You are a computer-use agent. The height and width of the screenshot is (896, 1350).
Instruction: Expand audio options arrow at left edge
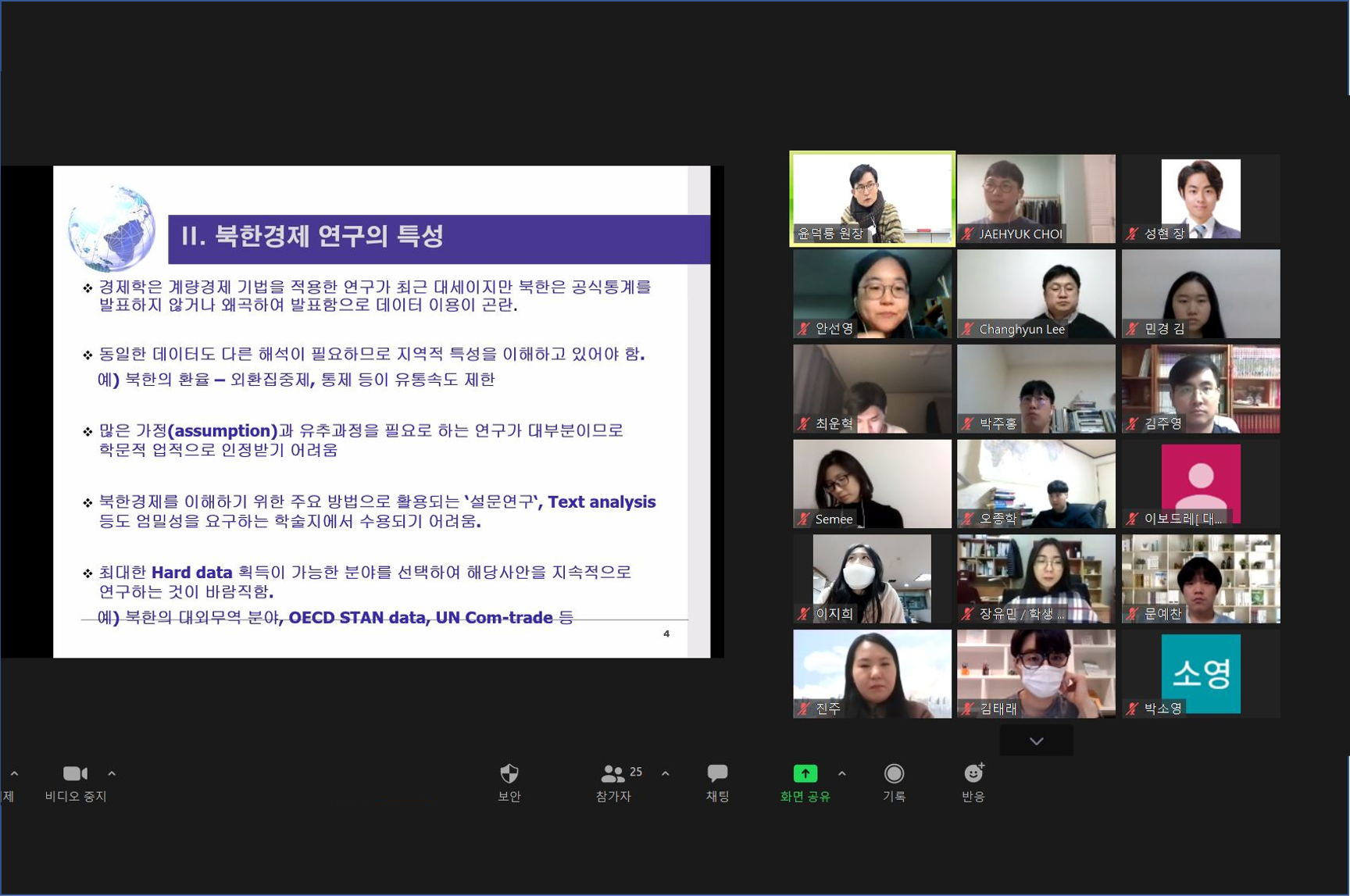(14, 773)
